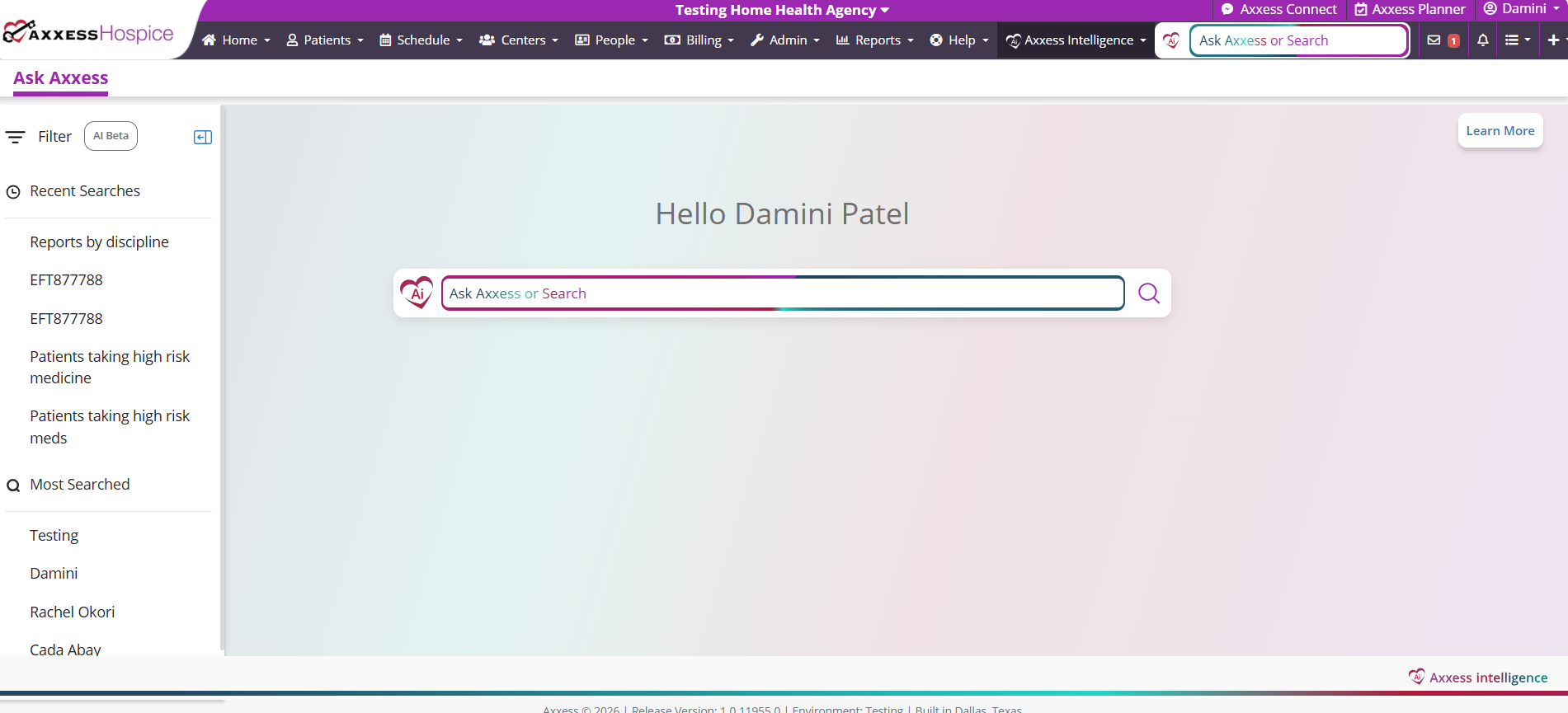Screen dimensions: 1568x713
Task: Select the Ask Axxess tab
Action: pyautogui.click(x=61, y=78)
